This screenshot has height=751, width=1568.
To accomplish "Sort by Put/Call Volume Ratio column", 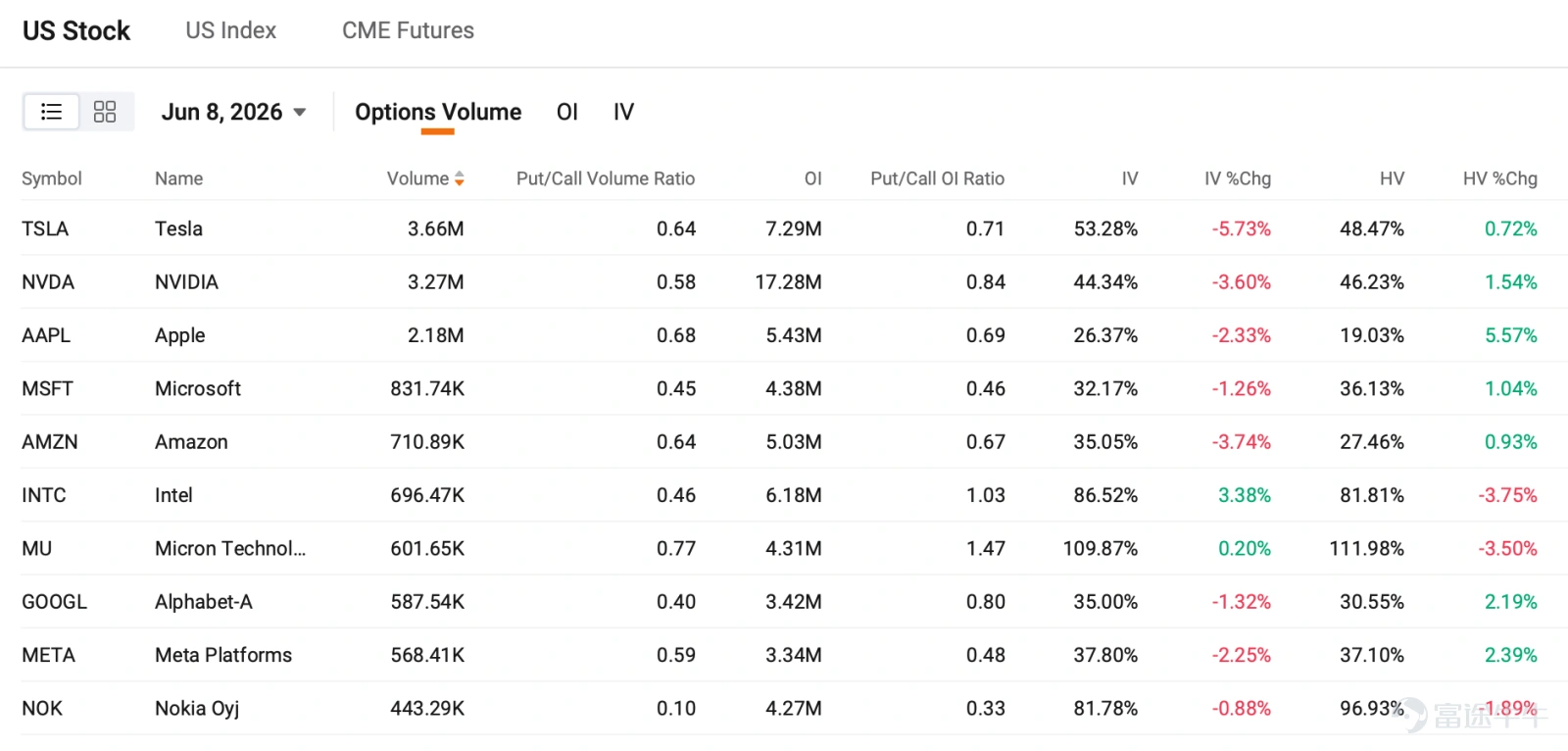I will click(606, 178).
